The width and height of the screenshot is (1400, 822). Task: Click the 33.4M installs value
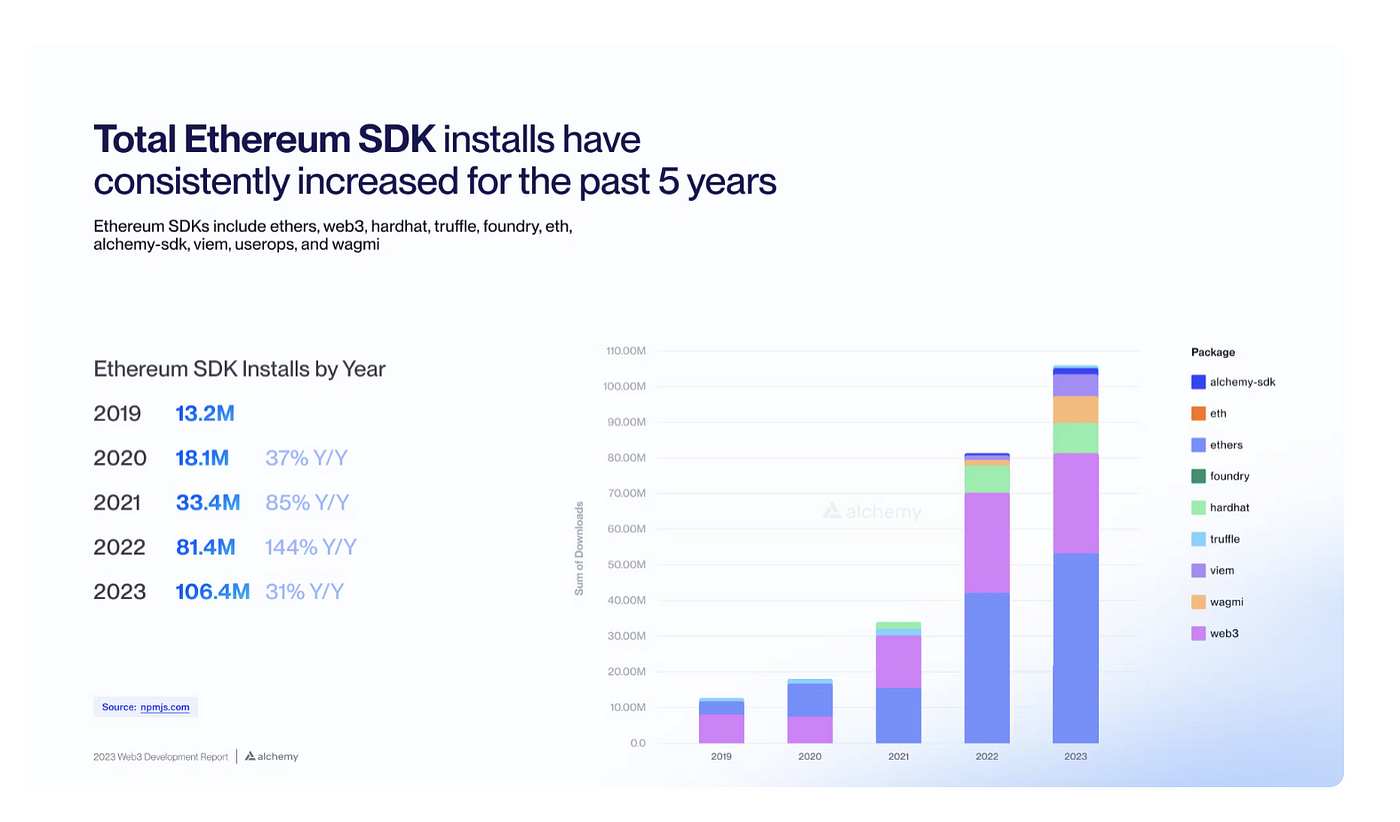[x=208, y=502]
